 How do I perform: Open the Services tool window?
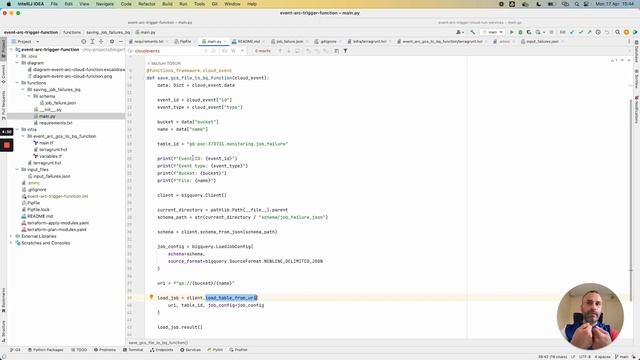coord(190,350)
